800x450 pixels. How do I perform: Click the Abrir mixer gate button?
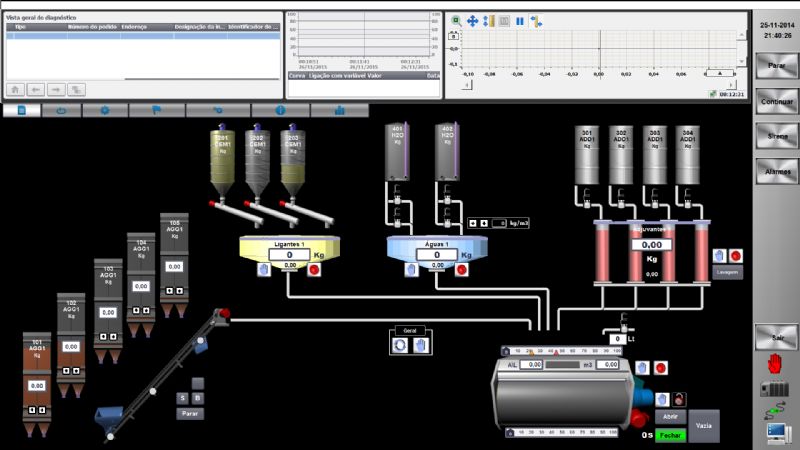[x=670, y=416]
